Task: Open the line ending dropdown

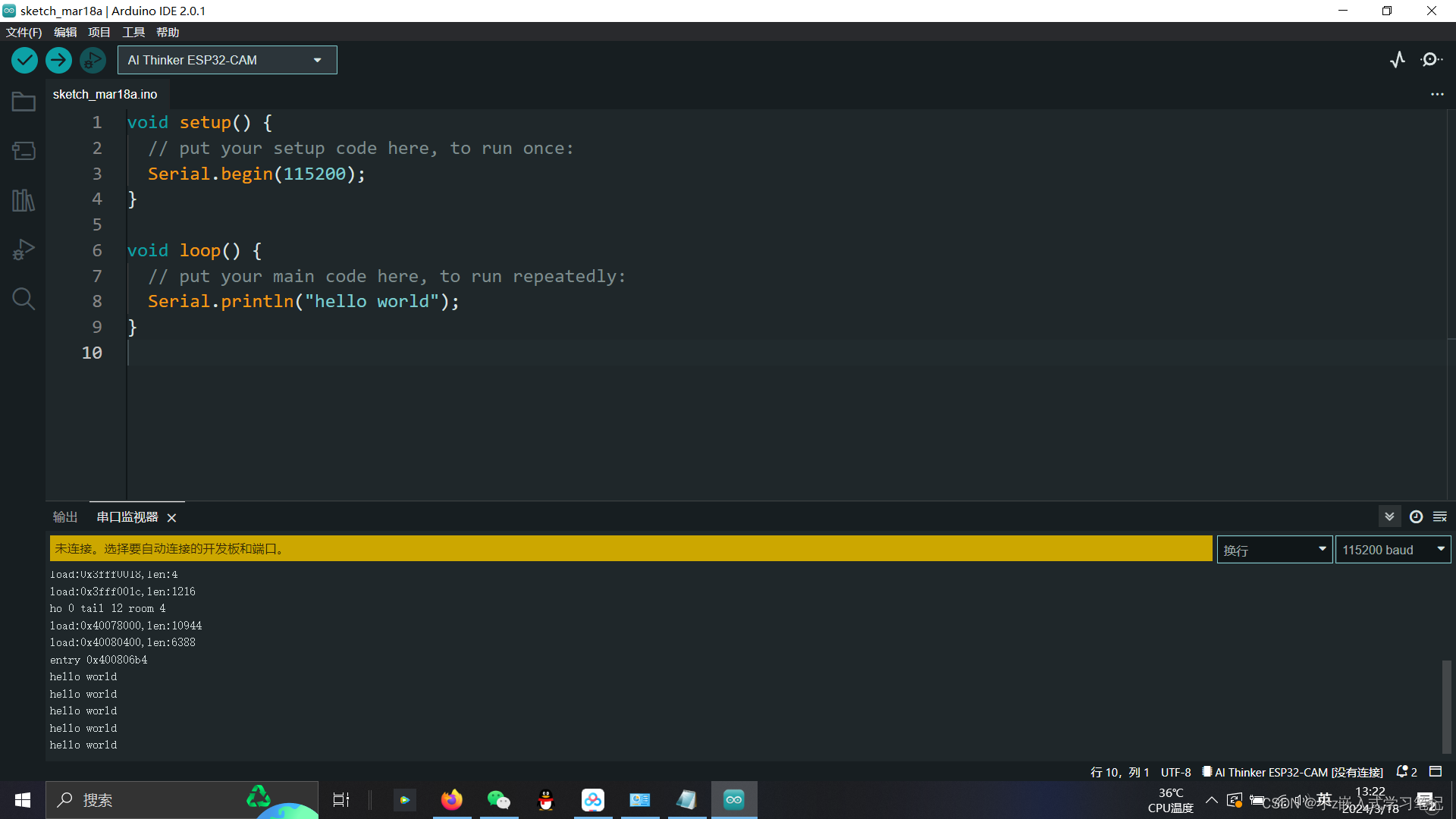Action: [x=1274, y=550]
